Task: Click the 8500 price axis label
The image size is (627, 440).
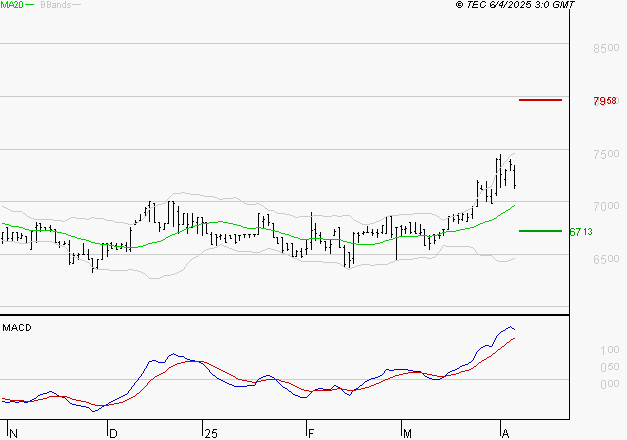Action: pyautogui.click(x=606, y=48)
